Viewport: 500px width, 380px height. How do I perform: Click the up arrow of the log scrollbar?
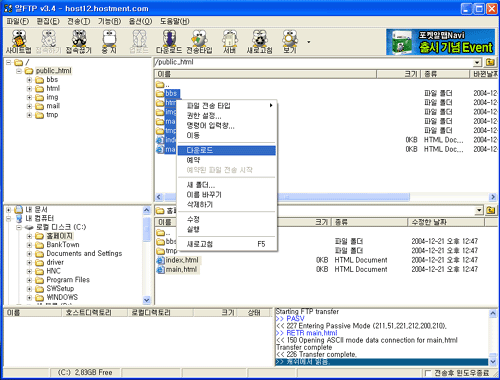tap(493, 313)
